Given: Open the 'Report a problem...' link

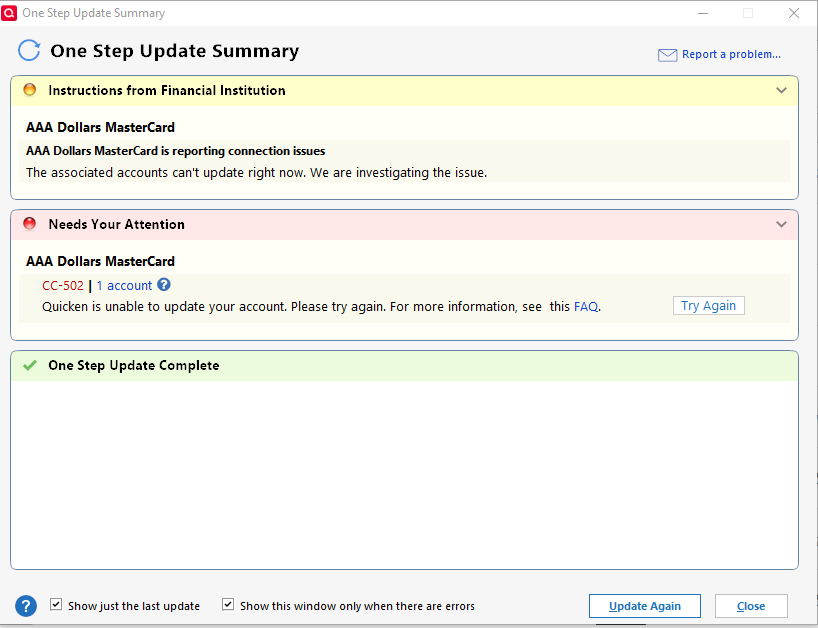Looking at the screenshot, I should coord(731,54).
